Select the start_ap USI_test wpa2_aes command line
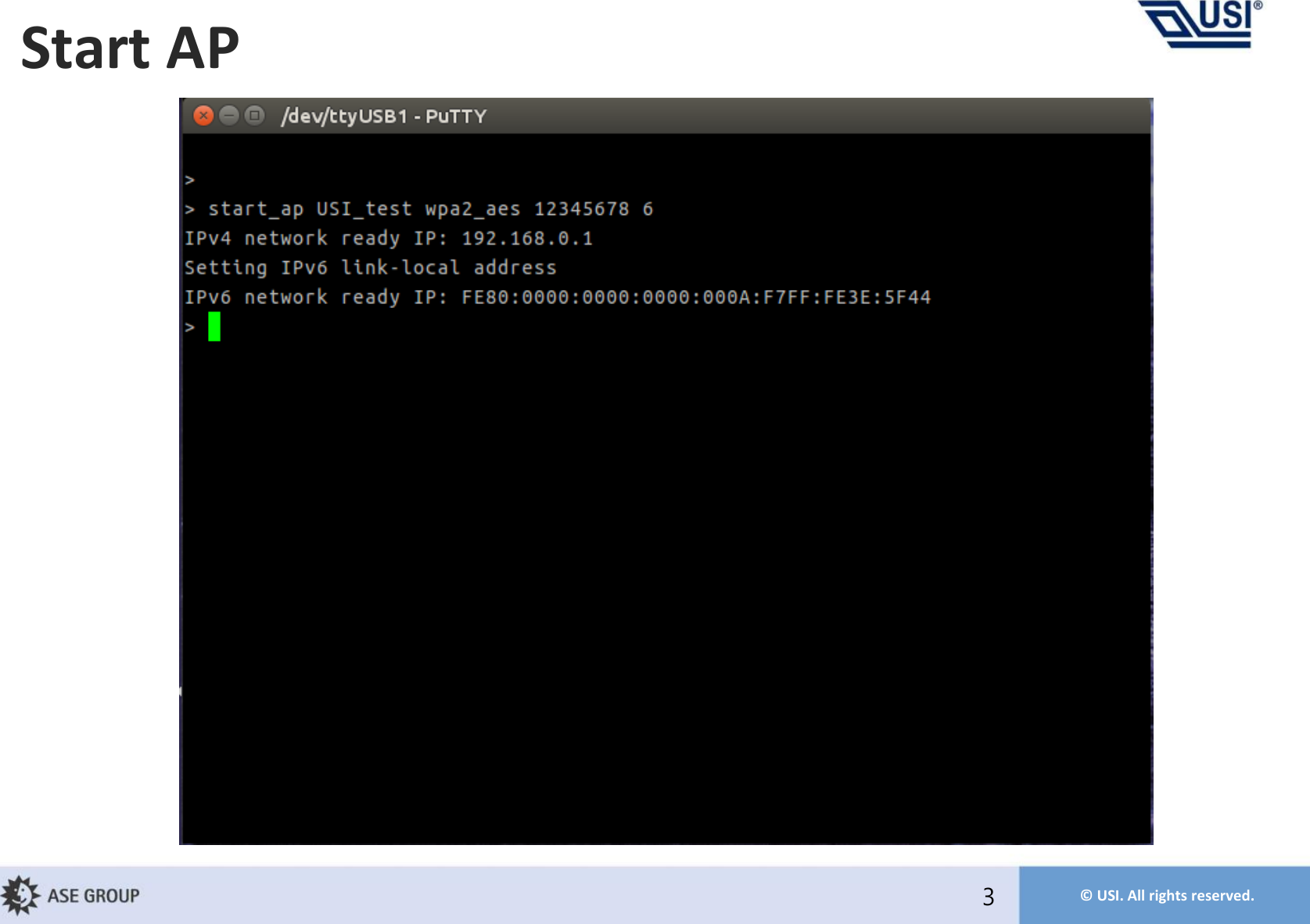Viewport: 1310px width, 924px height. [x=419, y=210]
